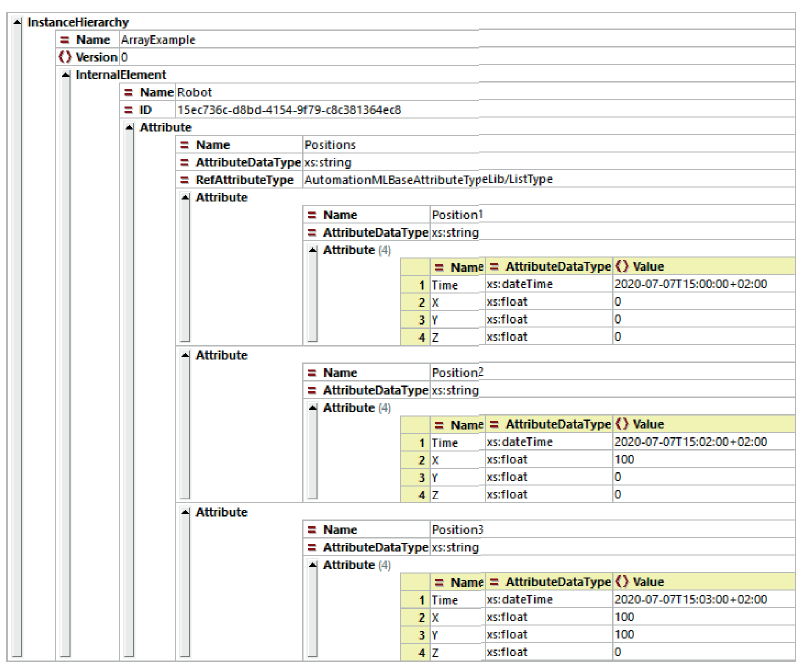
Task: Click the icon beside Robot Name field
Action: click(x=128, y=92)
